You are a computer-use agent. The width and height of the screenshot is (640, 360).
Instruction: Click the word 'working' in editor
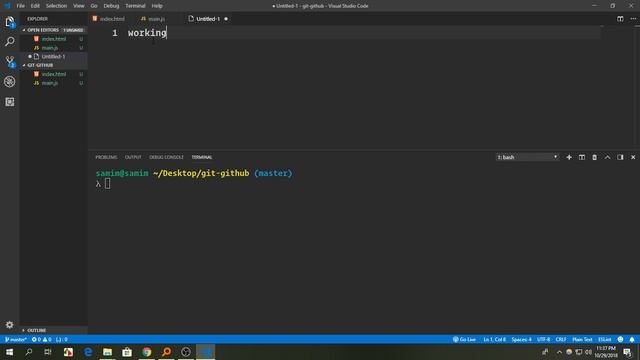tap(147, 33)
